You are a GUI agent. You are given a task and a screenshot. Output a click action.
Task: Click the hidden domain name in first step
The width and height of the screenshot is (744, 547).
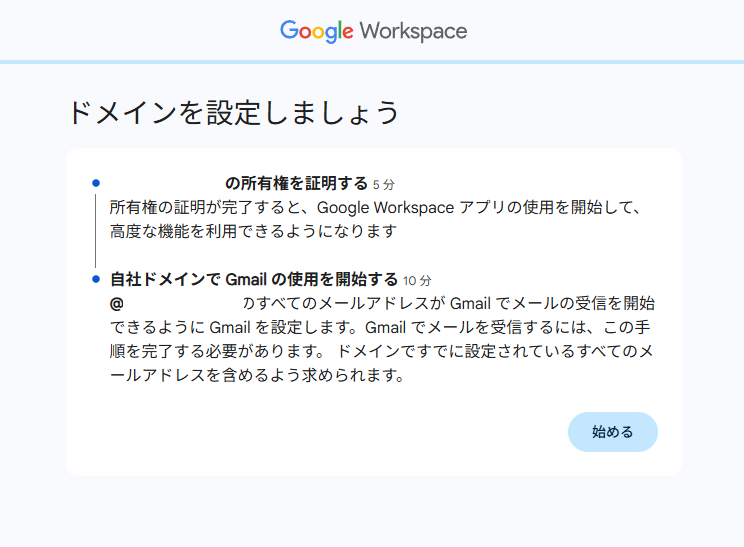click(165, 184)
